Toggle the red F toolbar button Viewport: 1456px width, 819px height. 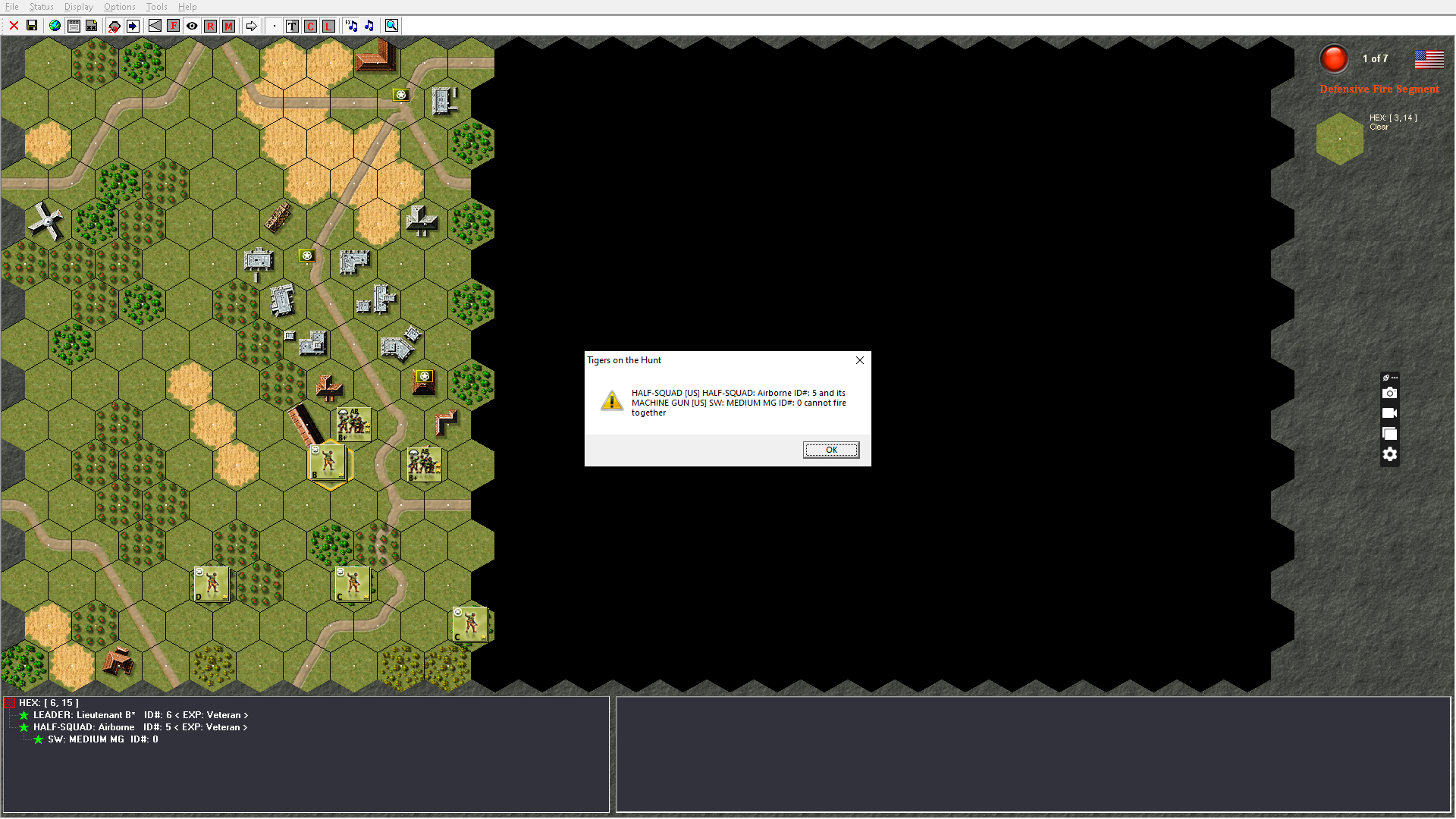coord(174,26)
